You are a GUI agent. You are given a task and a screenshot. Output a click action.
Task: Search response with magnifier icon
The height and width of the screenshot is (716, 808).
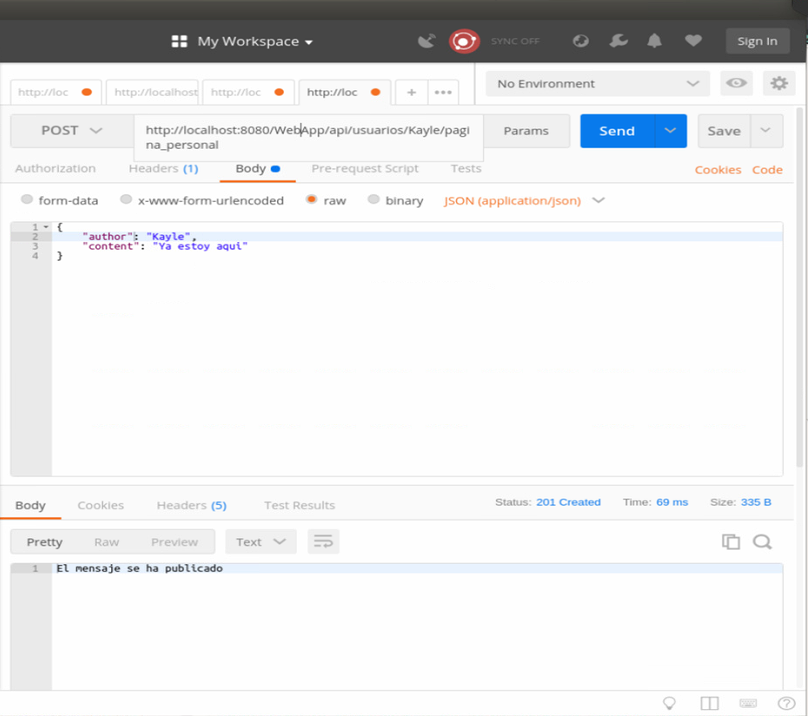click(x=762, y=542)
